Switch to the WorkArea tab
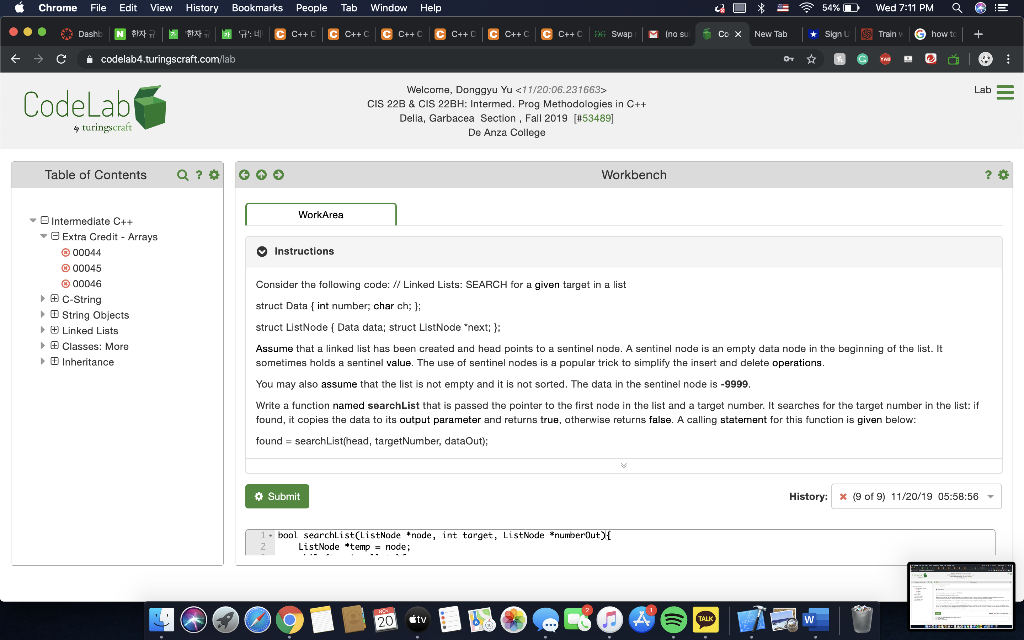This screenshot has width=1024, height=640. click(320, 214)
